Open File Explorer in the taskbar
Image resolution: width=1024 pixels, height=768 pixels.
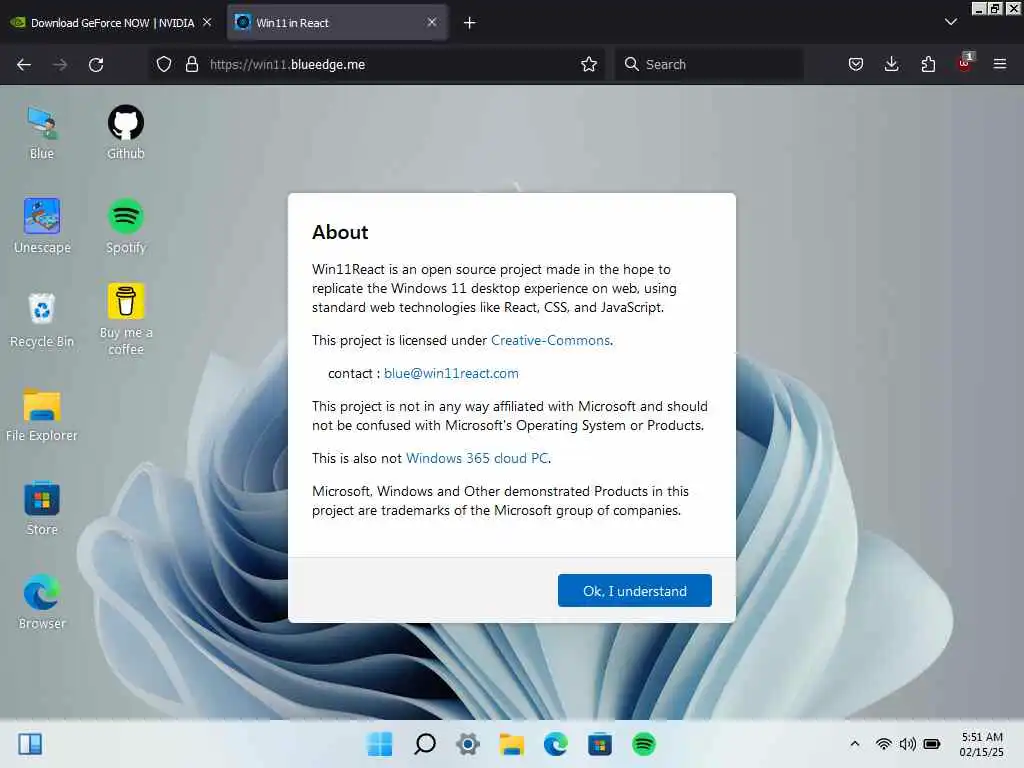(x=511, y=744)
